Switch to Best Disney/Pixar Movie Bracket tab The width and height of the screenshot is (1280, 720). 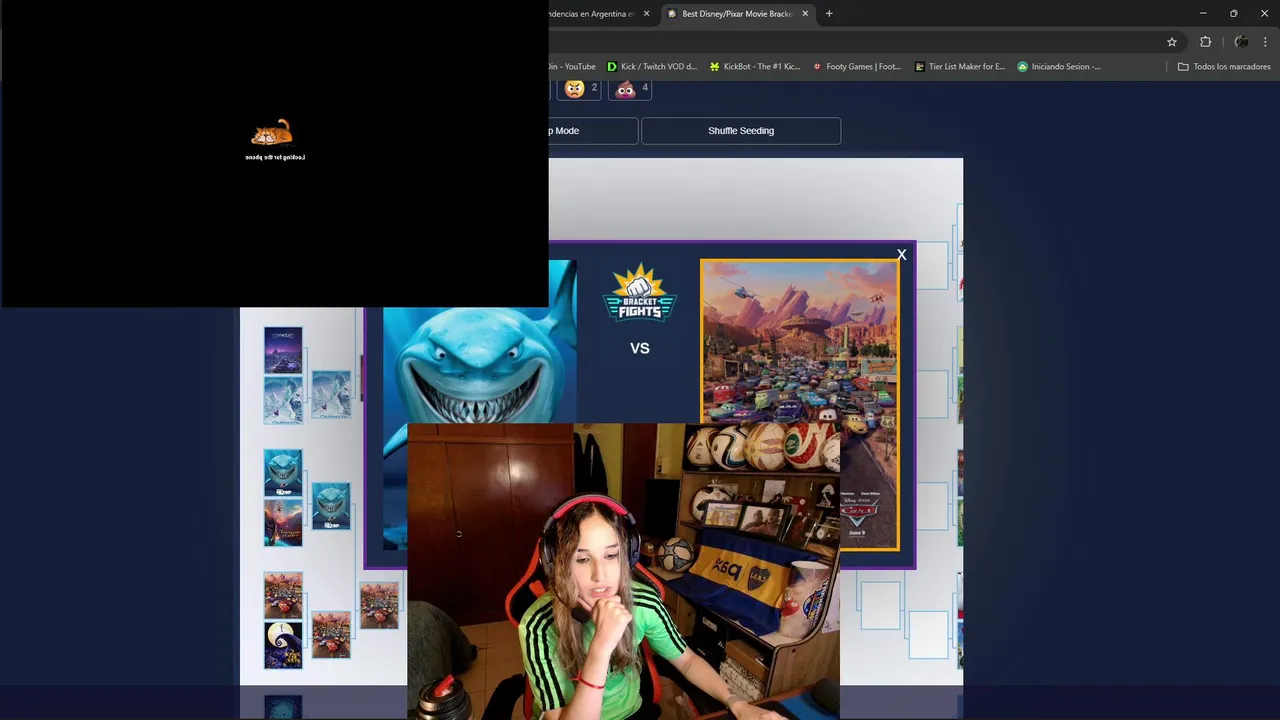(738, 14)
